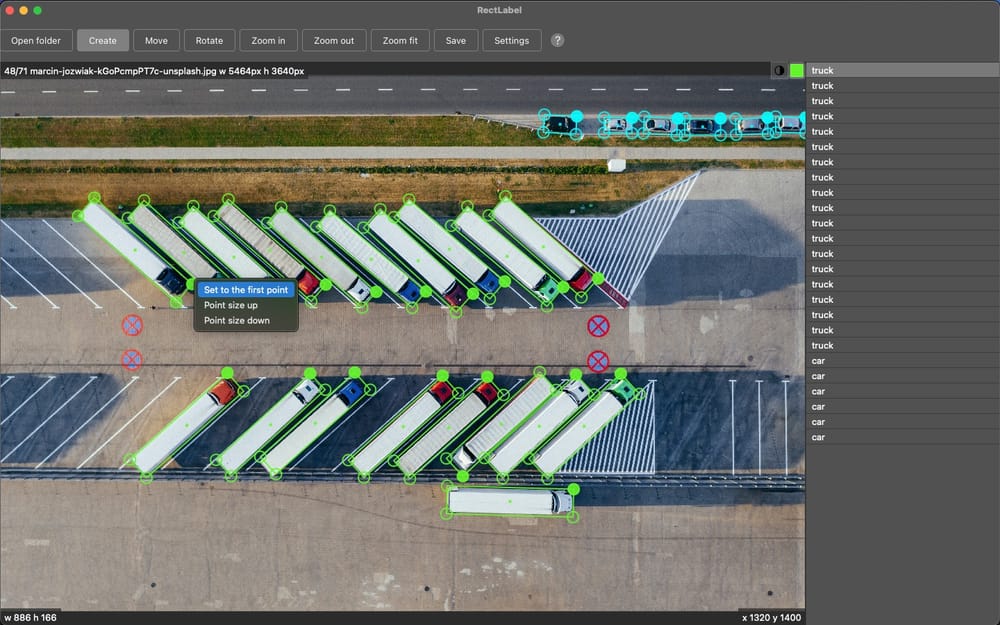
Task: Click the macOS green fullscreen window button
Action: click(x=38, y=10)
